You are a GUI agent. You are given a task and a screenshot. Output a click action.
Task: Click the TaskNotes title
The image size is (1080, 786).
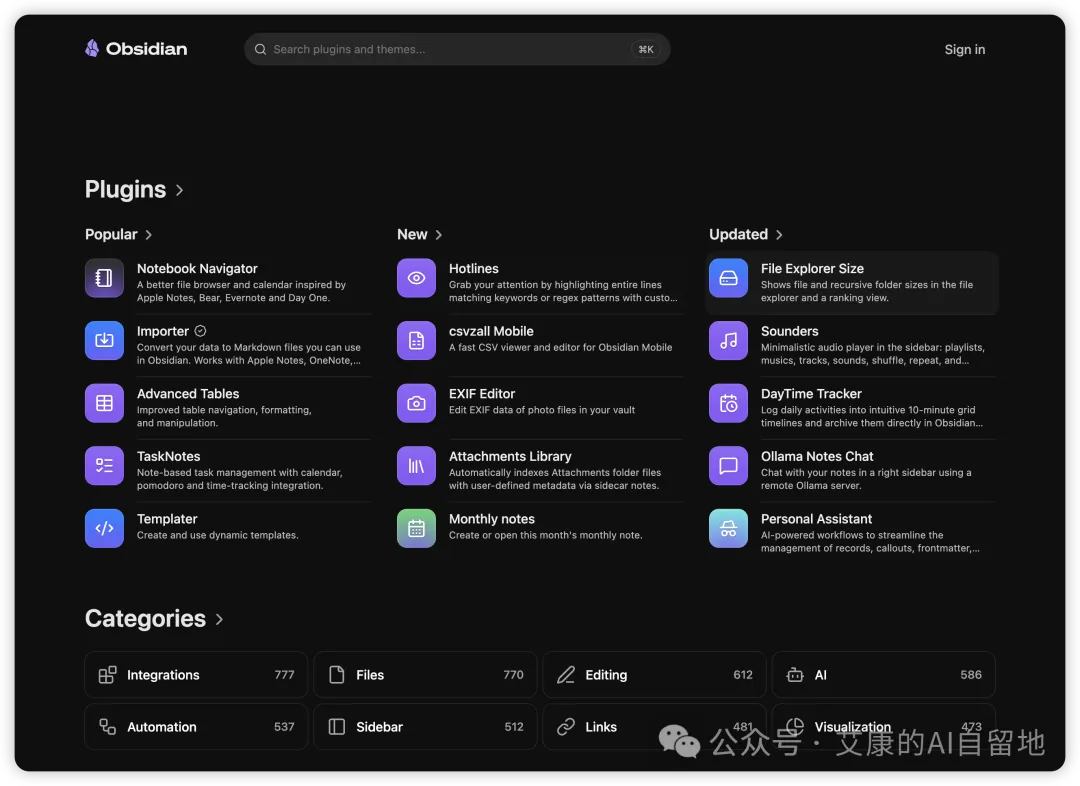coord(169,457)
